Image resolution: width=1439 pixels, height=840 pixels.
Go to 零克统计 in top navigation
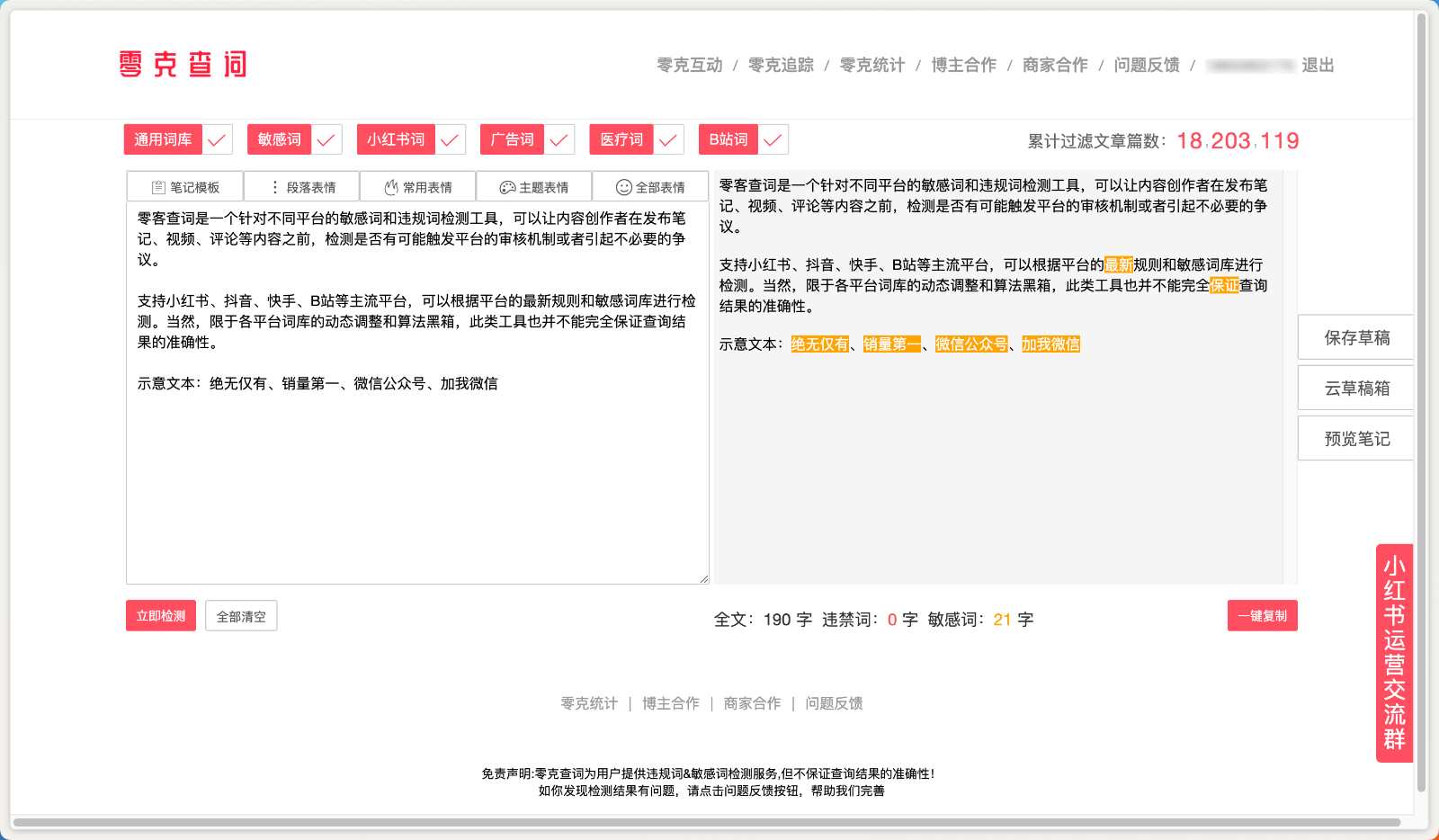pos(870,64)
